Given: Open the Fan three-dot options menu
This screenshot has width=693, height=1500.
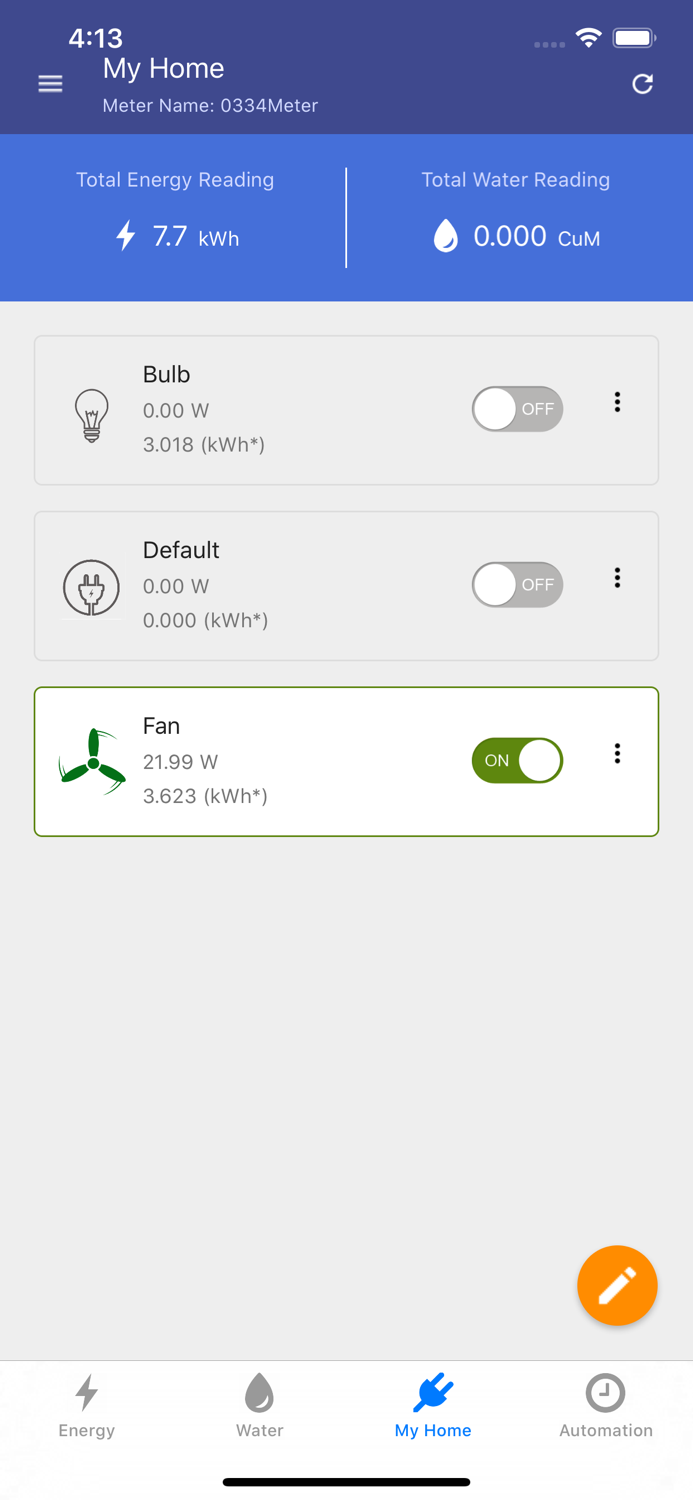Looking at the screenshot, I should (618, 753).
